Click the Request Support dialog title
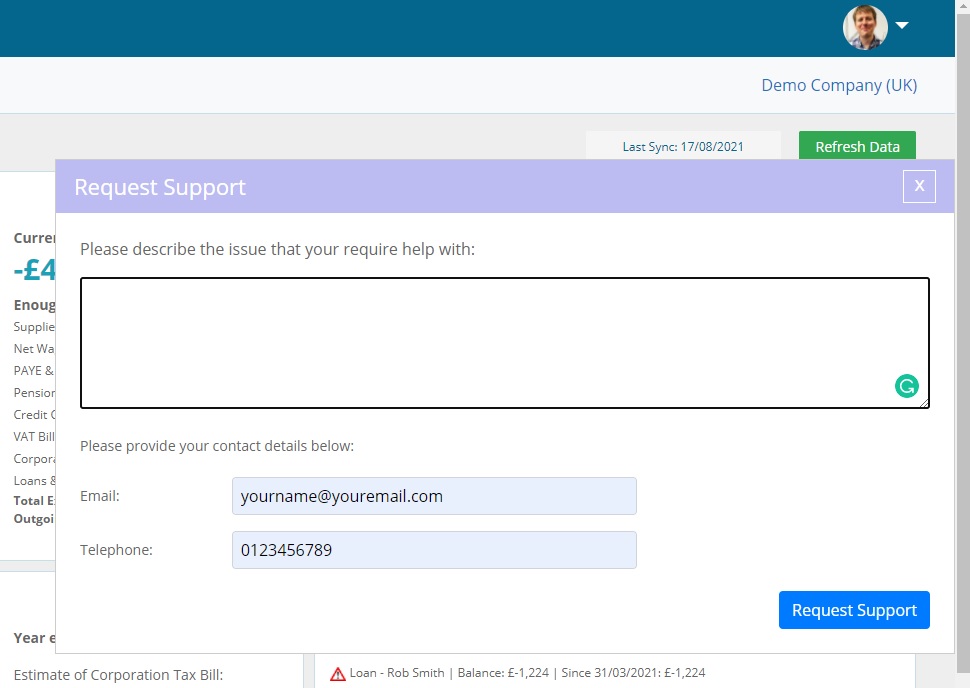The image size is (970, 688). [159, 187]
